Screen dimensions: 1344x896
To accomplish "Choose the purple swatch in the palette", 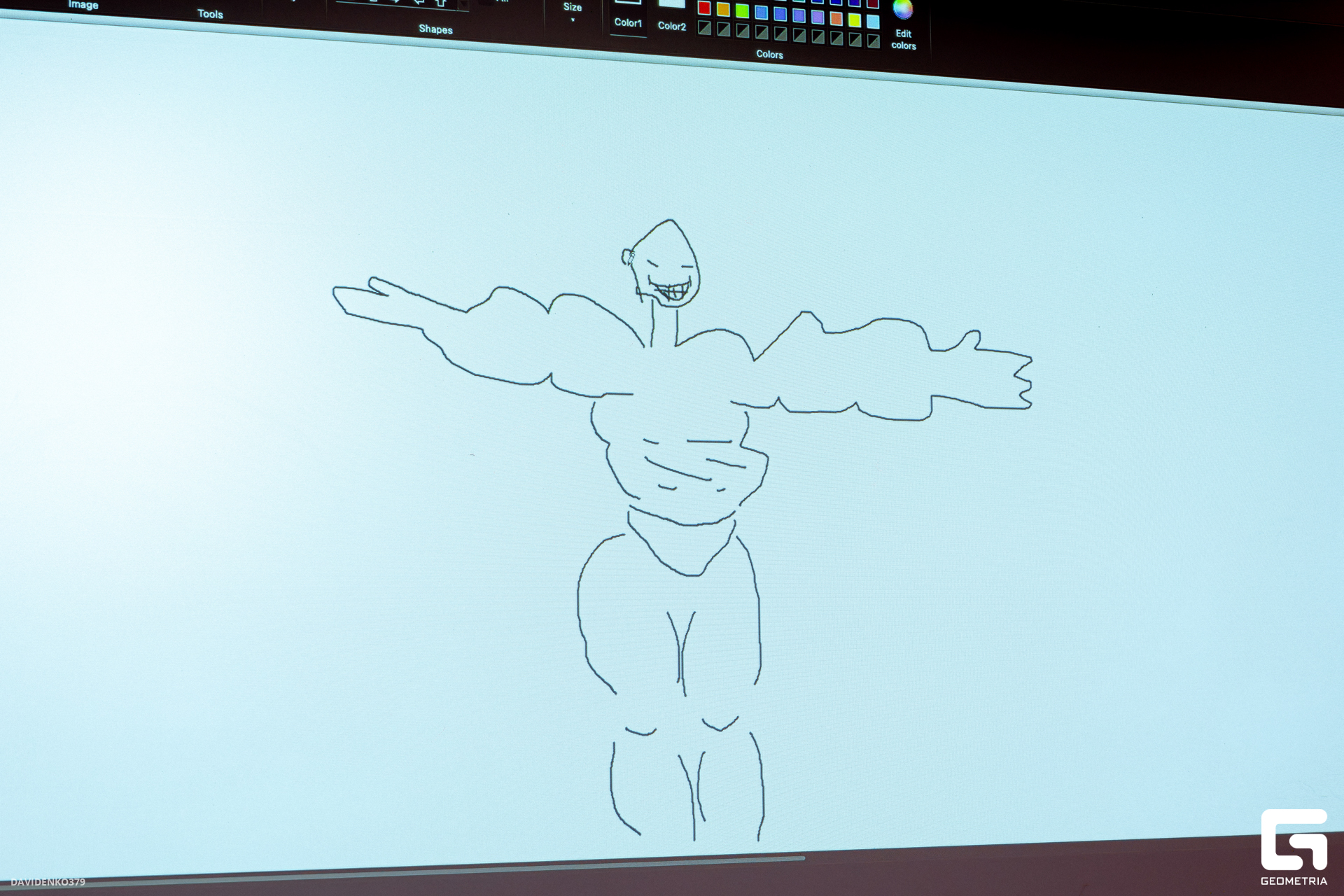I will [817, 17].
